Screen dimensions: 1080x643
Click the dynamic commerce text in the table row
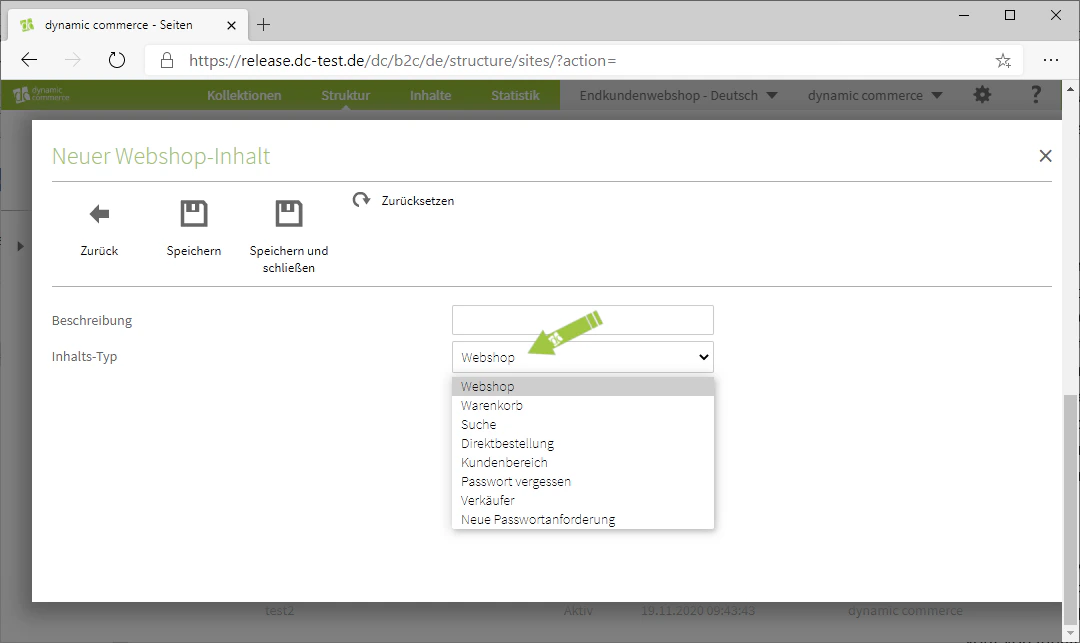point(905,611)
